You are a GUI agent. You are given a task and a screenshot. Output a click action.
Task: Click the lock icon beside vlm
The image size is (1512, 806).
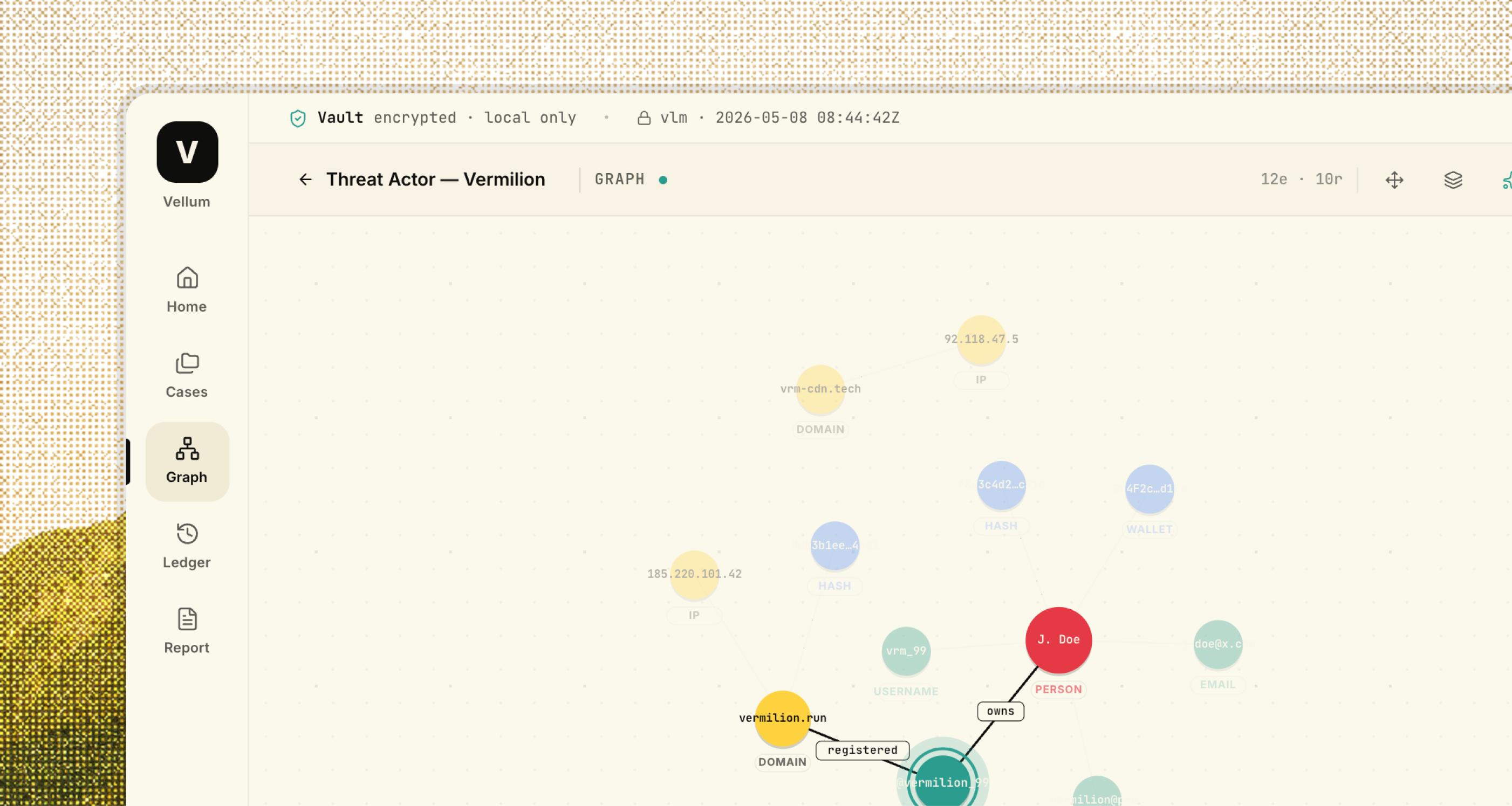(x=644, y=118)
